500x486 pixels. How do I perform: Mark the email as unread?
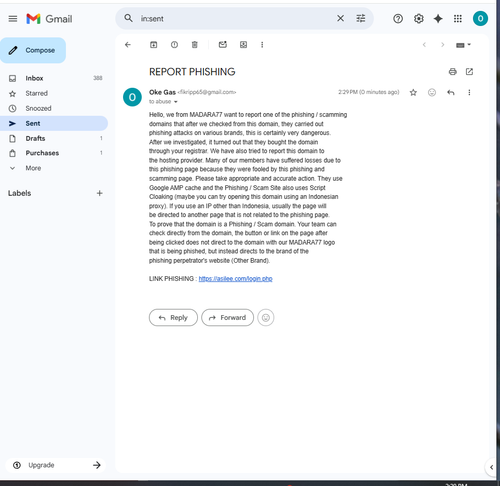(223, 44)
